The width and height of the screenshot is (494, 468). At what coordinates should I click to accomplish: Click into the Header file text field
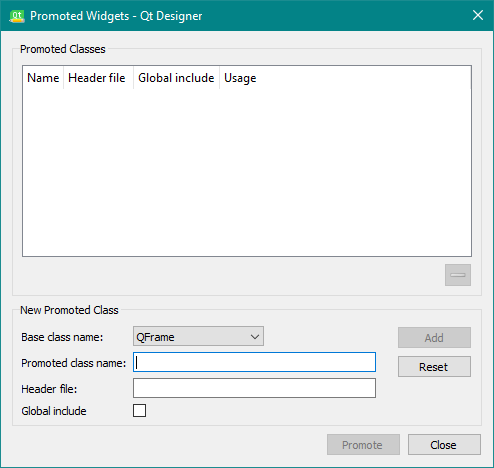[x=254, y=388]
